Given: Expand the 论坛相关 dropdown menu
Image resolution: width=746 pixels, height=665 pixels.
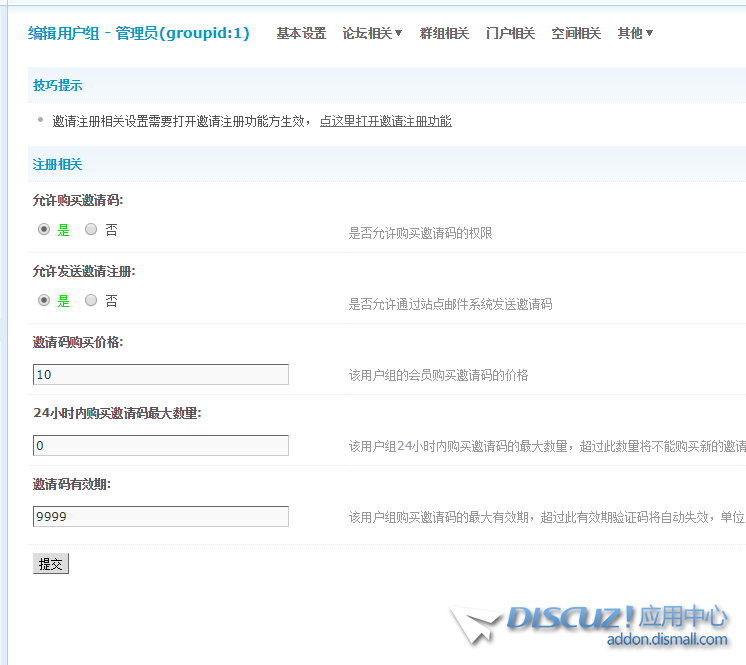Looking at the screenshot, I should 372,34.
